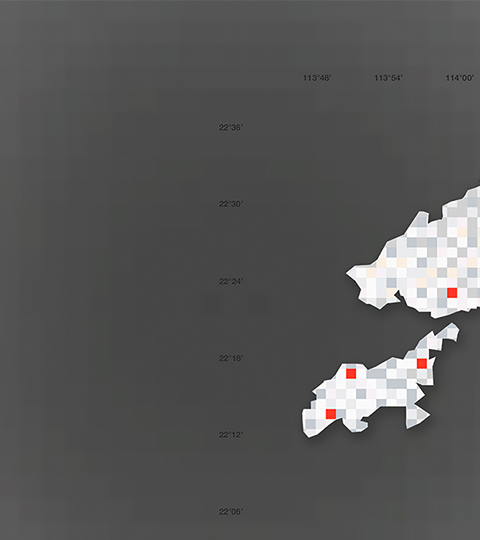Screen dimensions: 480x540
Task: Click the western pointed tip of northern landmass
Action: point(348,273)
